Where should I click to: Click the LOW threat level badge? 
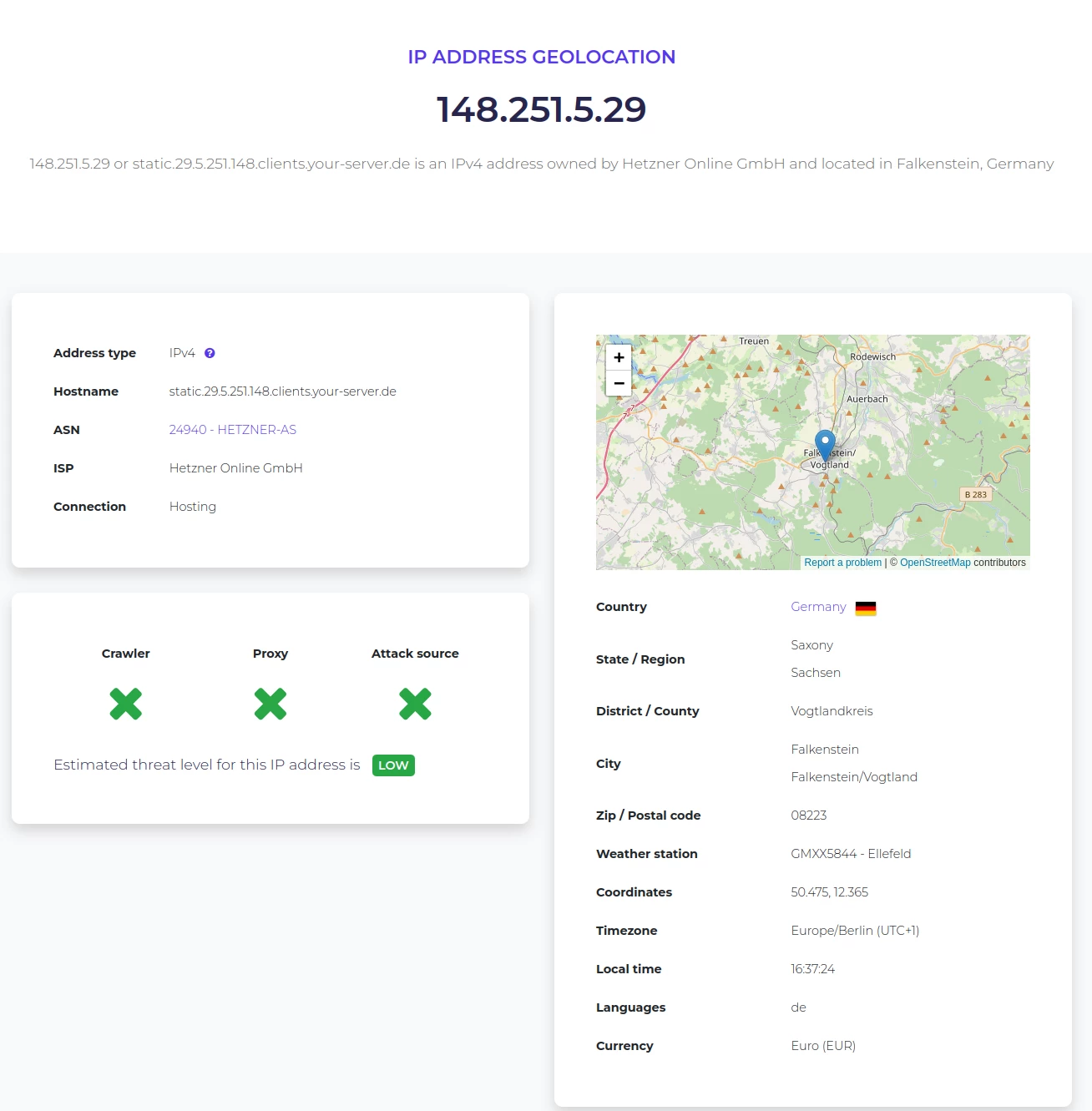[393, 765]
